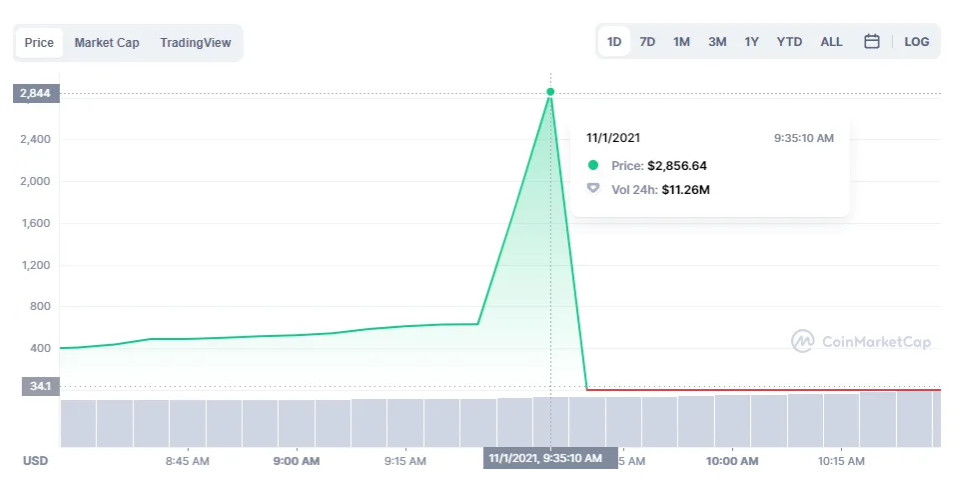Select the 1D time range

click(614, 42)
